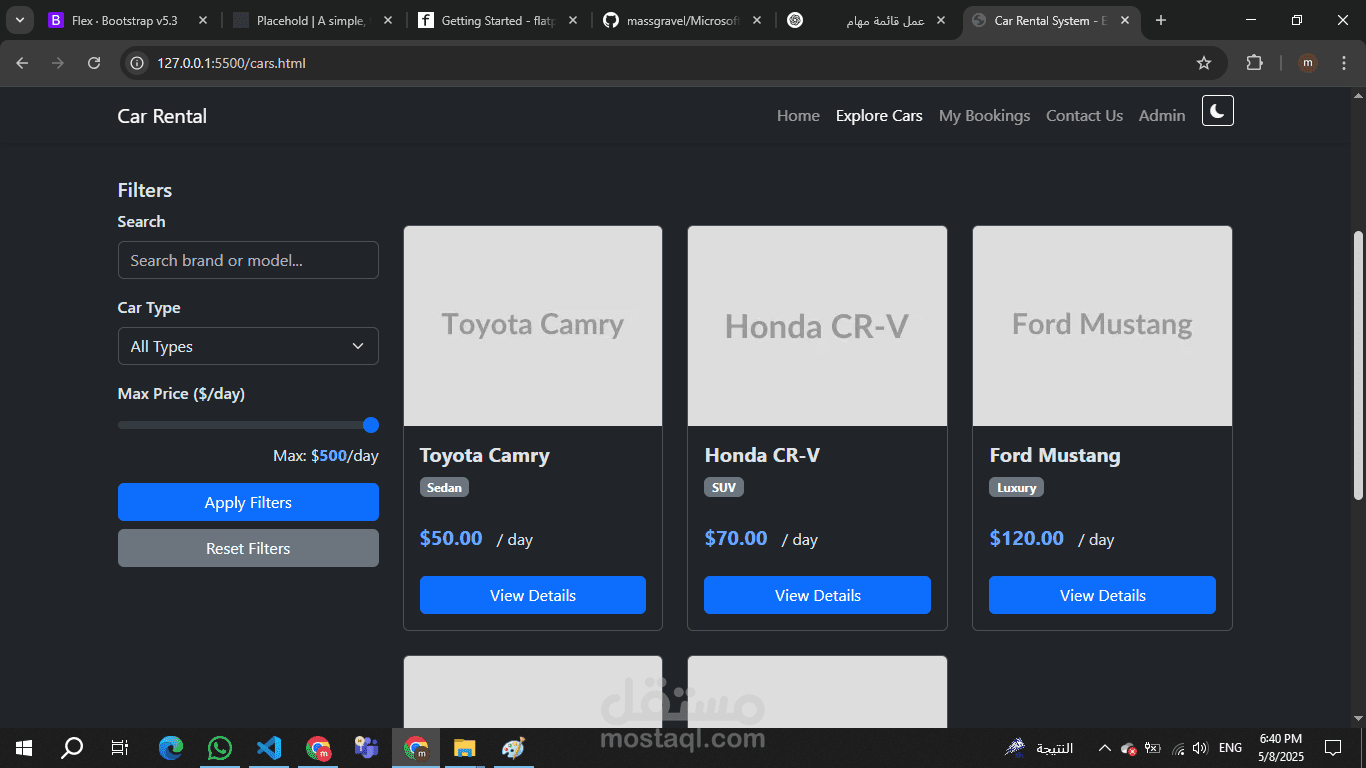View Details for Ford Mustang
1366x768 pixels.
coord(1102,595)
